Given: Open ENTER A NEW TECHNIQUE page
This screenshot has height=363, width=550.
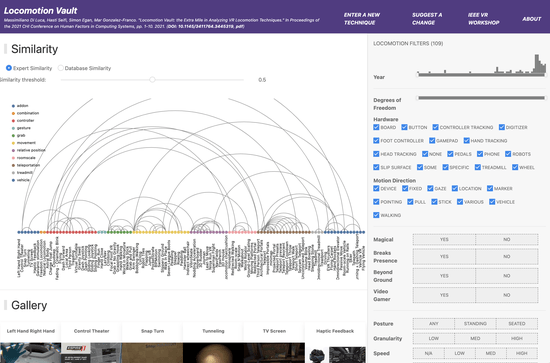Looking at the screenshot, I should [x=362, y=19].
